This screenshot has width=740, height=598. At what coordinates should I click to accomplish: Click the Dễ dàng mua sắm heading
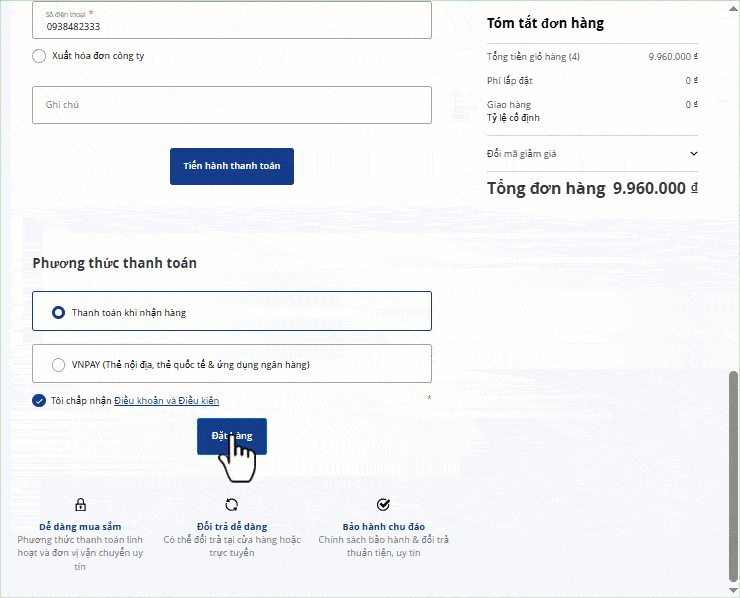(80, 527)
